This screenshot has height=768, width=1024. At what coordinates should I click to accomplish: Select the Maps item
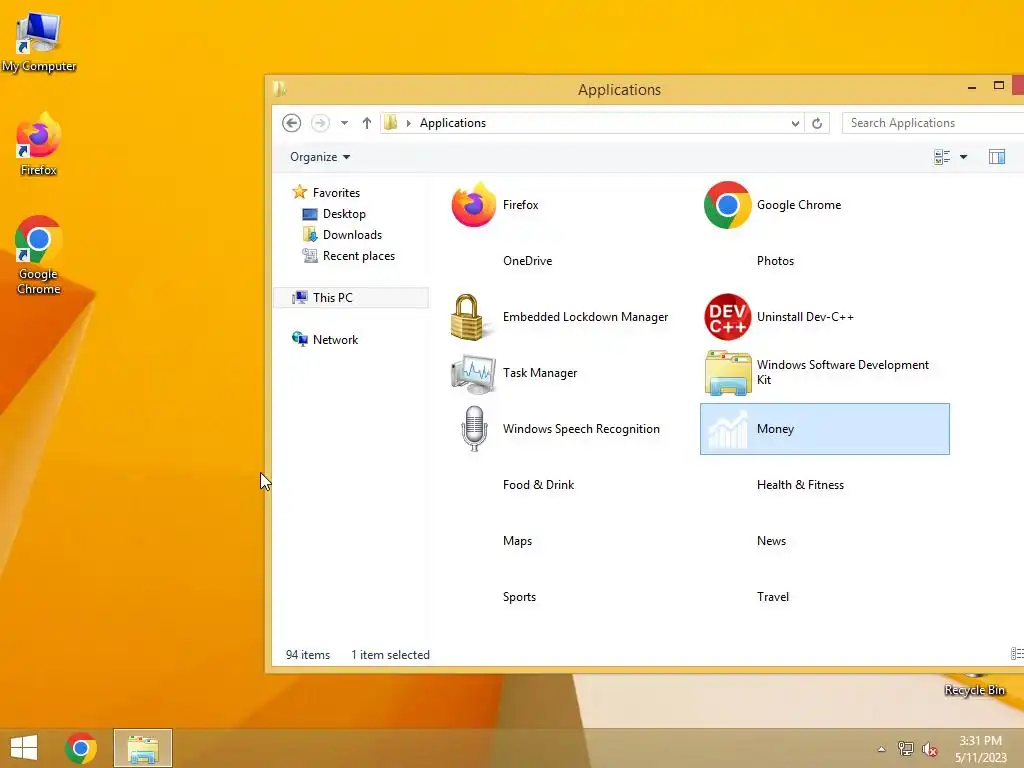[517, 541]
